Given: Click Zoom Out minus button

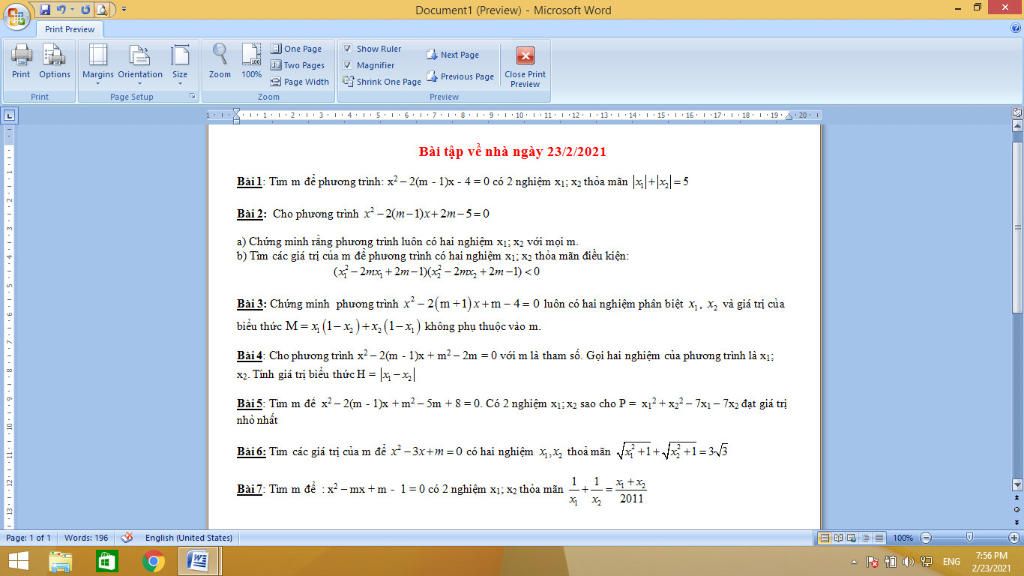Looking at the screenshot, I should 926,538.
